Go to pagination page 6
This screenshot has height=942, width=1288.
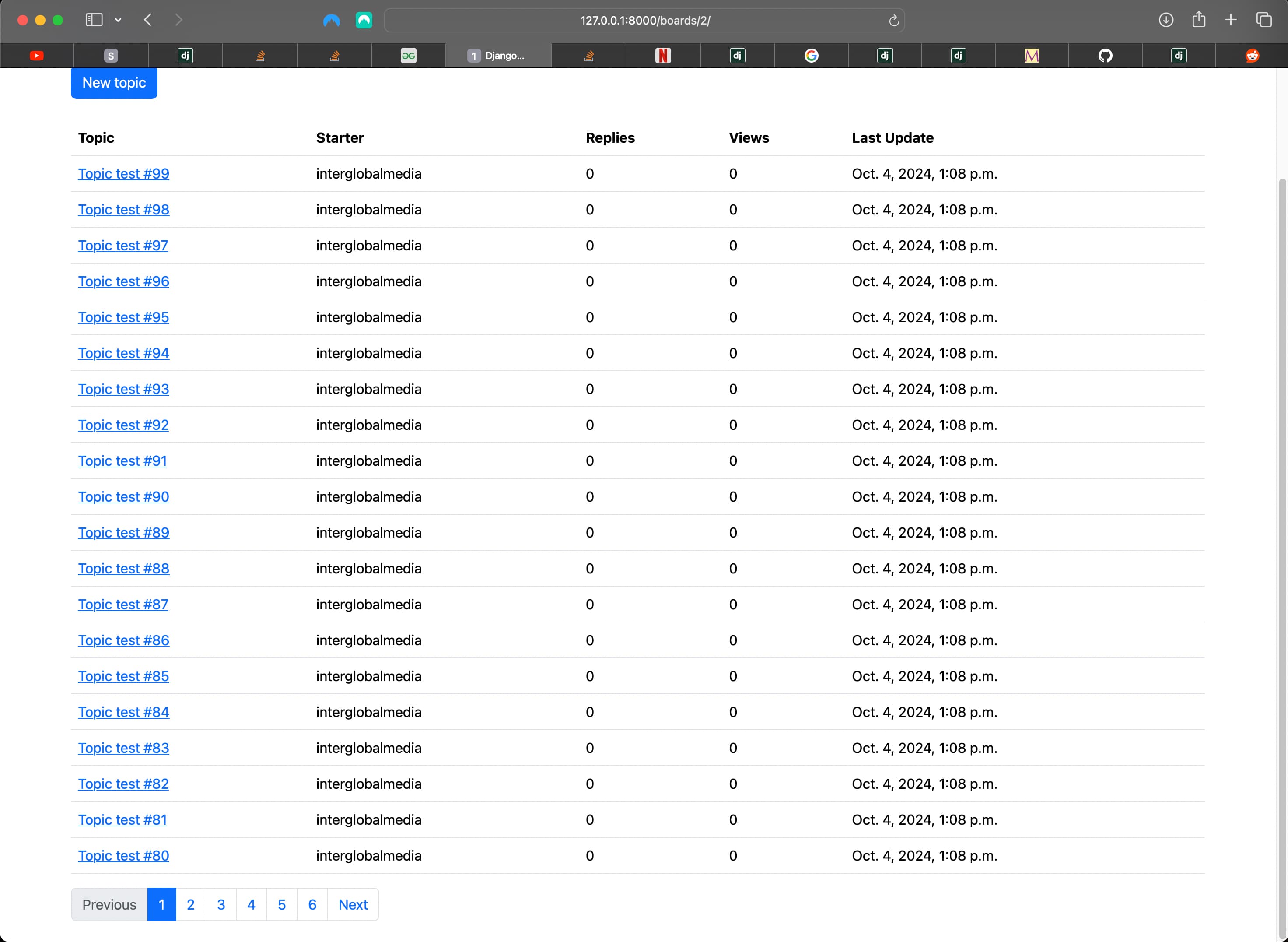[312, 905]
